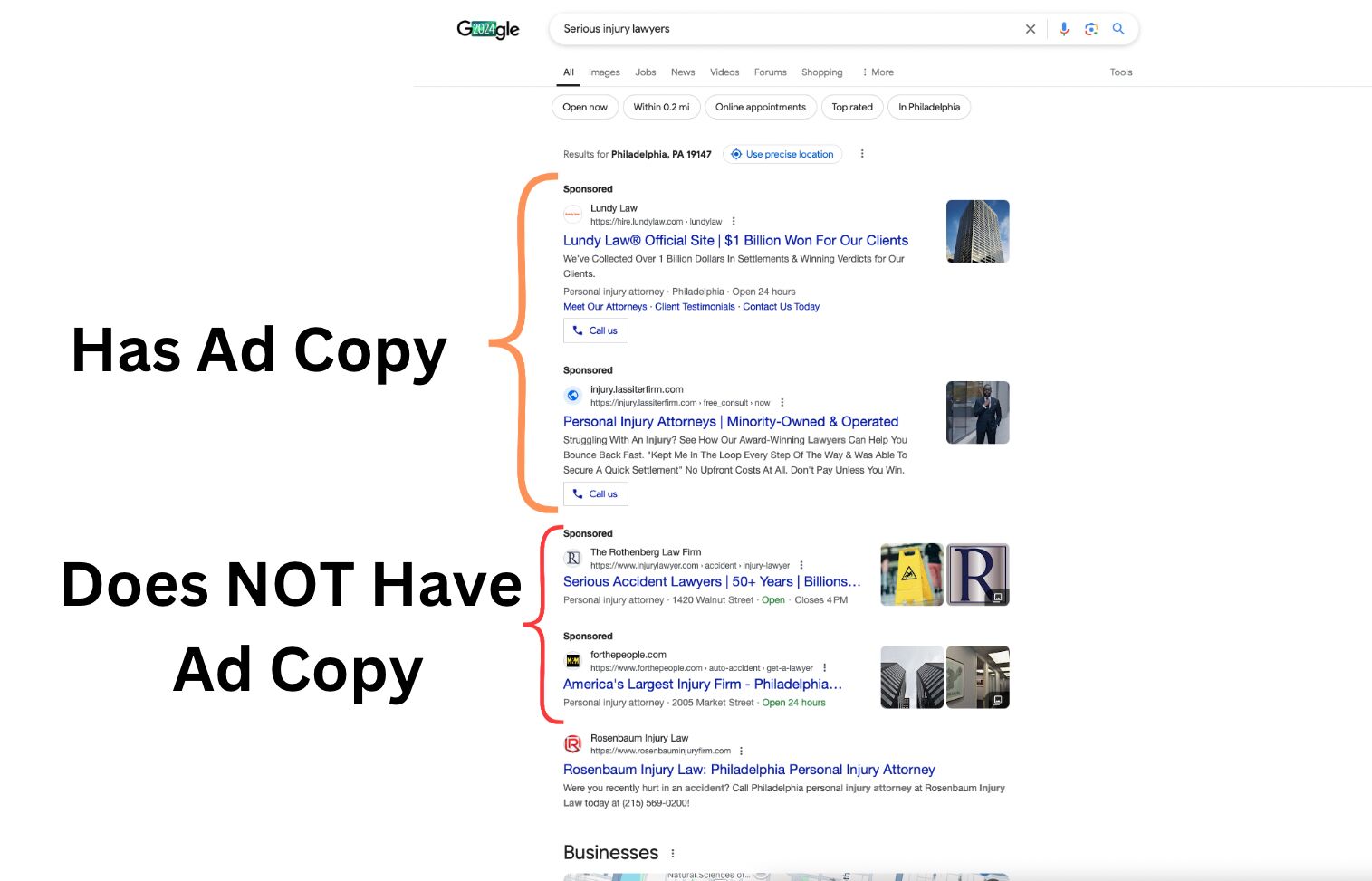Click the Google 2024 doodle logo
The width and height of the screenshot is (1372, 881).
(x=488, y=28)
